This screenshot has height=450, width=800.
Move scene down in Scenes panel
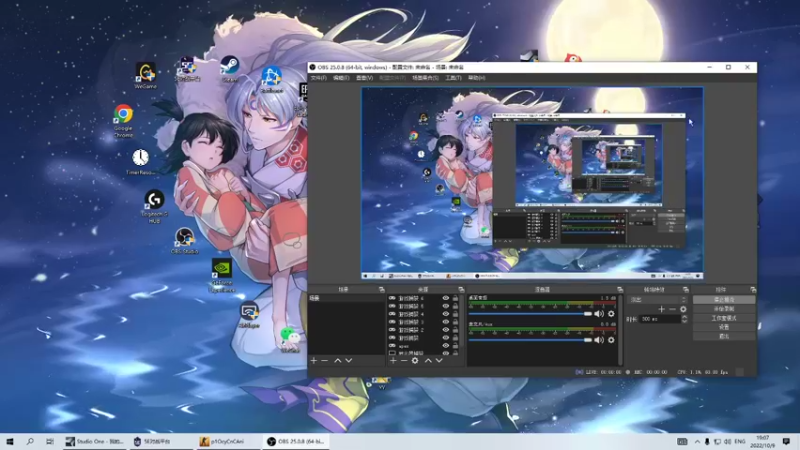tap(348, 361)
